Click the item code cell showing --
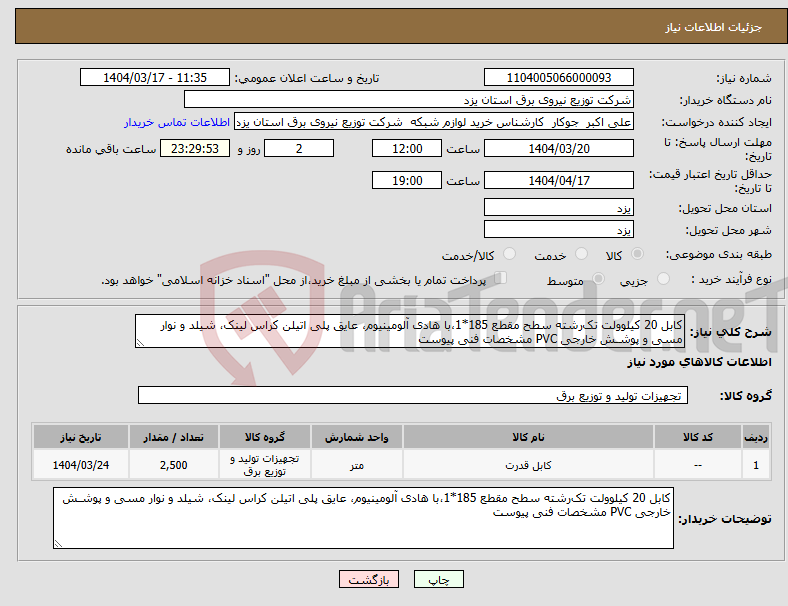Image resolution: width=788 pixels, height=606 pixels. point(698,465)
